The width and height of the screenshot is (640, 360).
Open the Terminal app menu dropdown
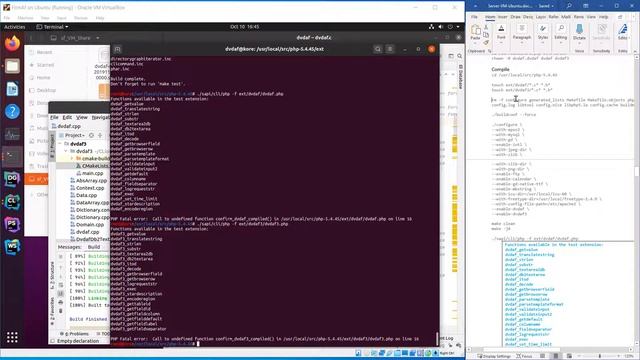[x=52, y=27]
